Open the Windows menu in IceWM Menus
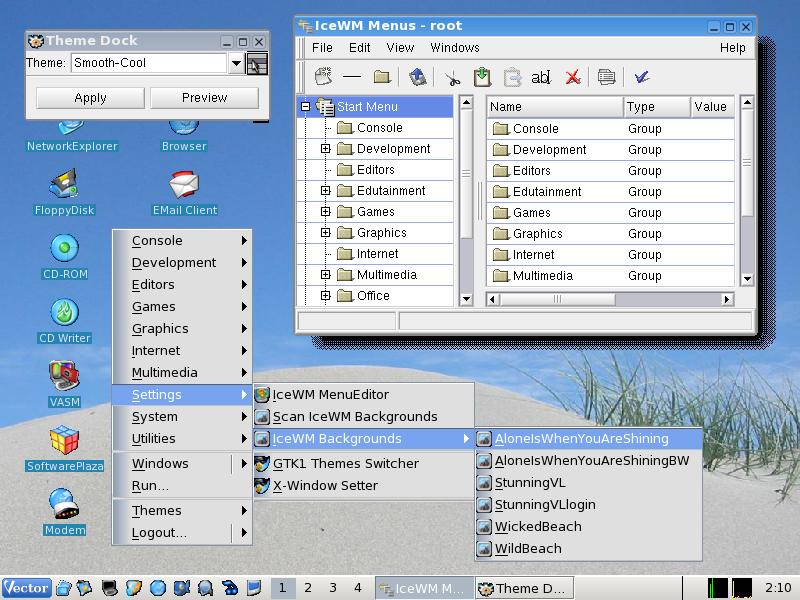 click(454, 47)
